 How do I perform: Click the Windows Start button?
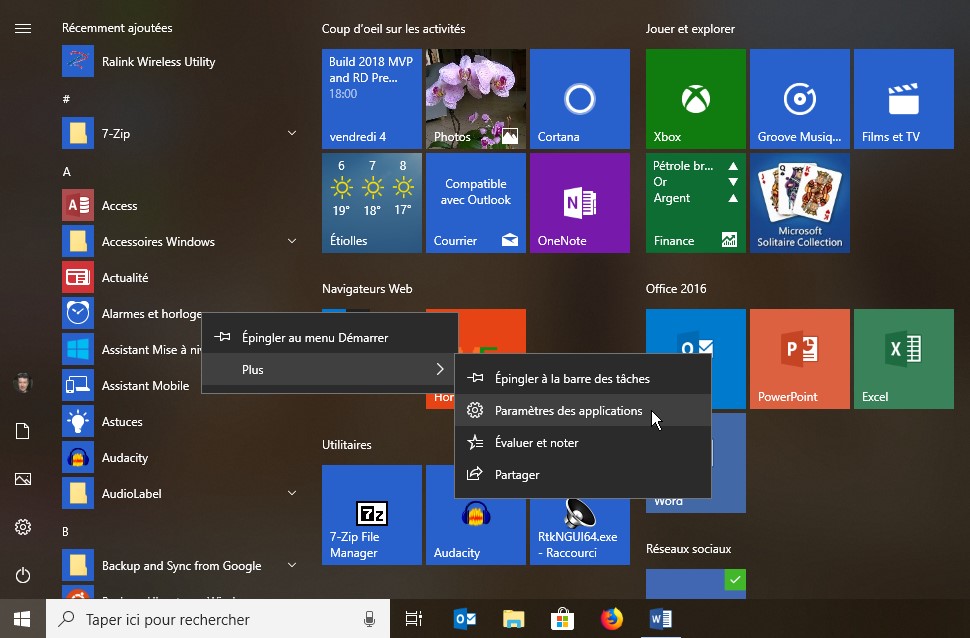pyautogui.click(x=22, y=620)
